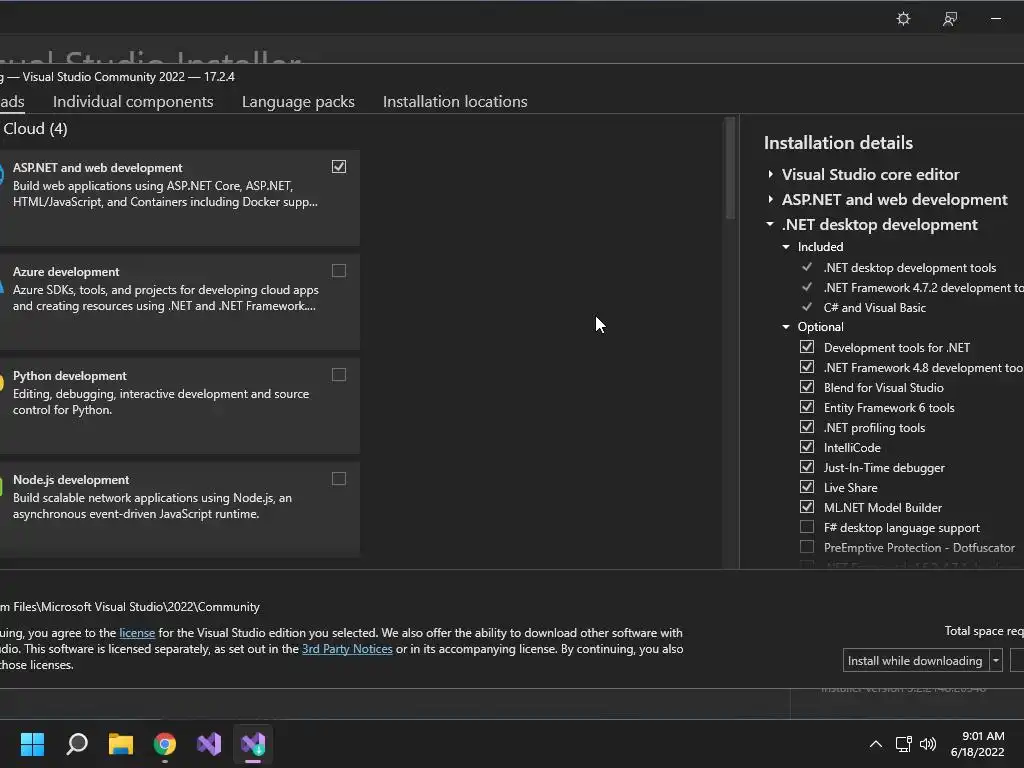Click the Cloud (4) section heading

click(35, 129)
